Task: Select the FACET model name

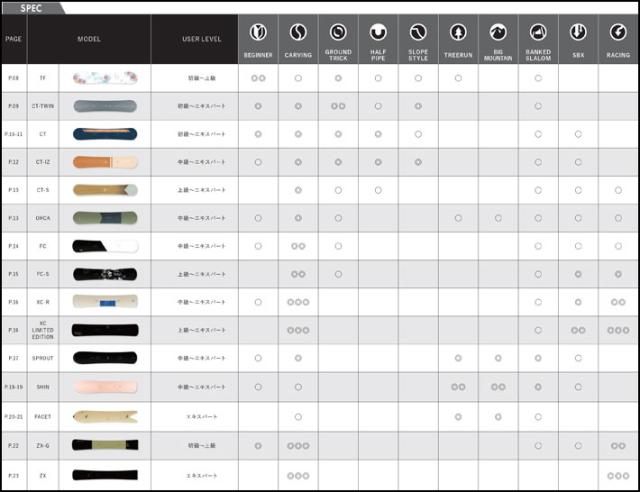Action: pos(43,416)
